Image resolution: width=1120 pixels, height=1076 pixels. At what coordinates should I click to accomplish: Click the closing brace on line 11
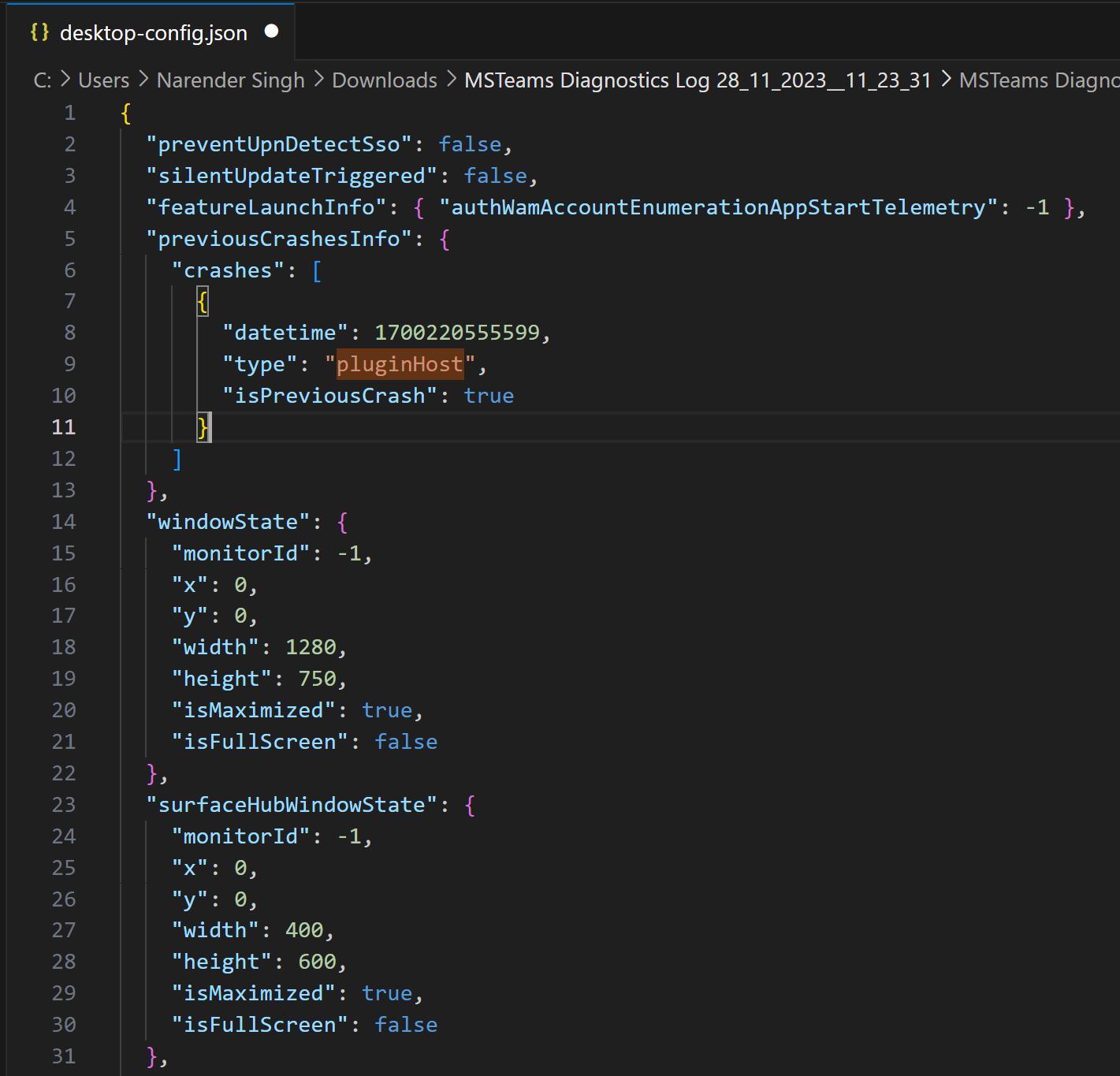(203, 426)
